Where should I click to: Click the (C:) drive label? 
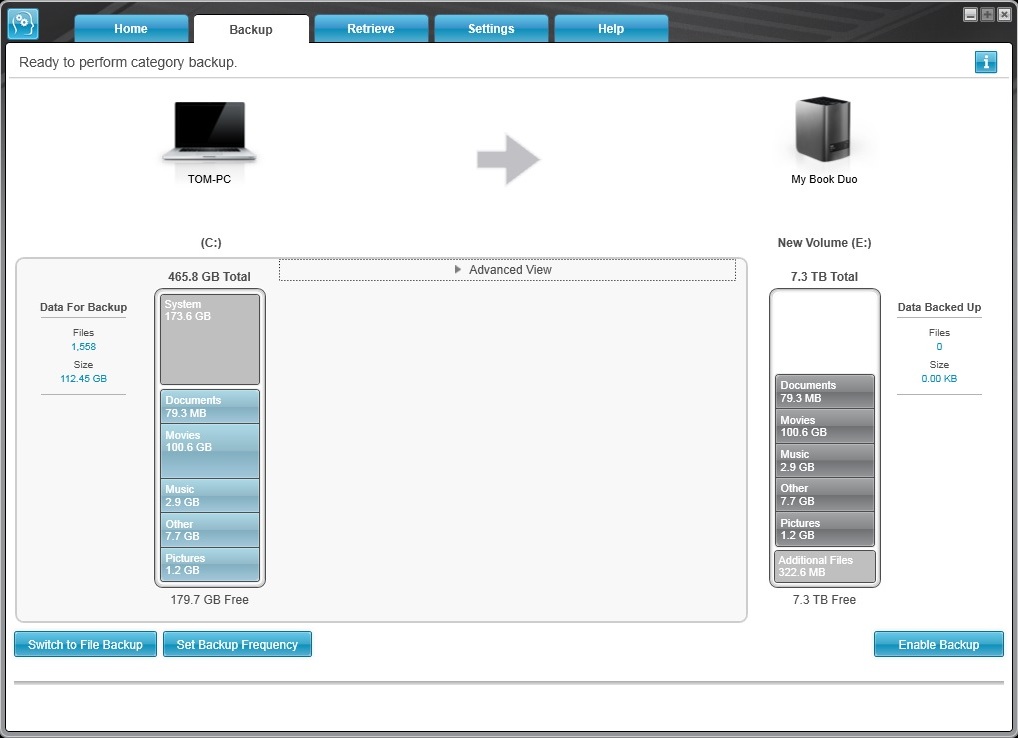pos(211,243)
